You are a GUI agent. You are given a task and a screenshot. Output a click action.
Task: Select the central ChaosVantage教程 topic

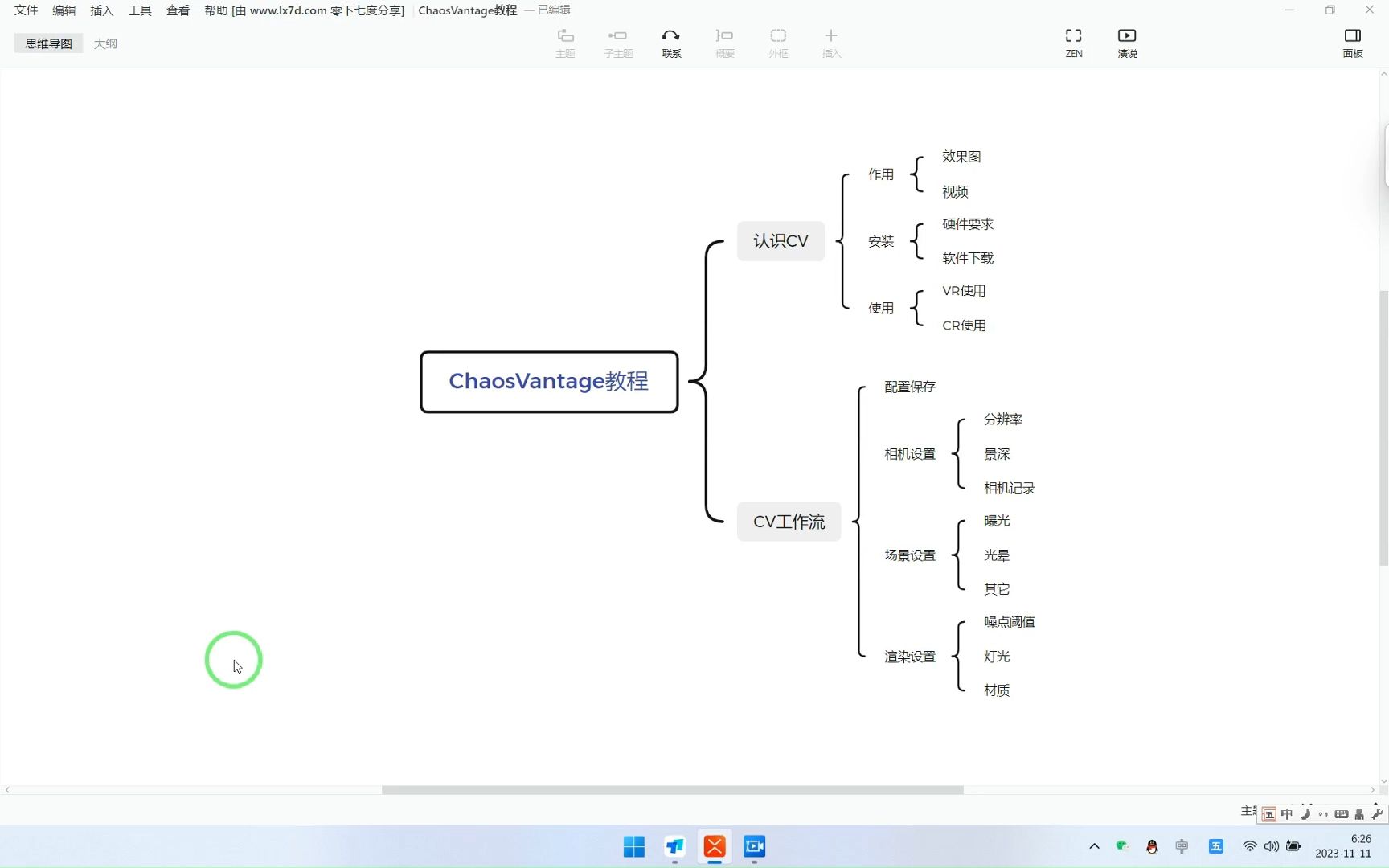(549, 382)
